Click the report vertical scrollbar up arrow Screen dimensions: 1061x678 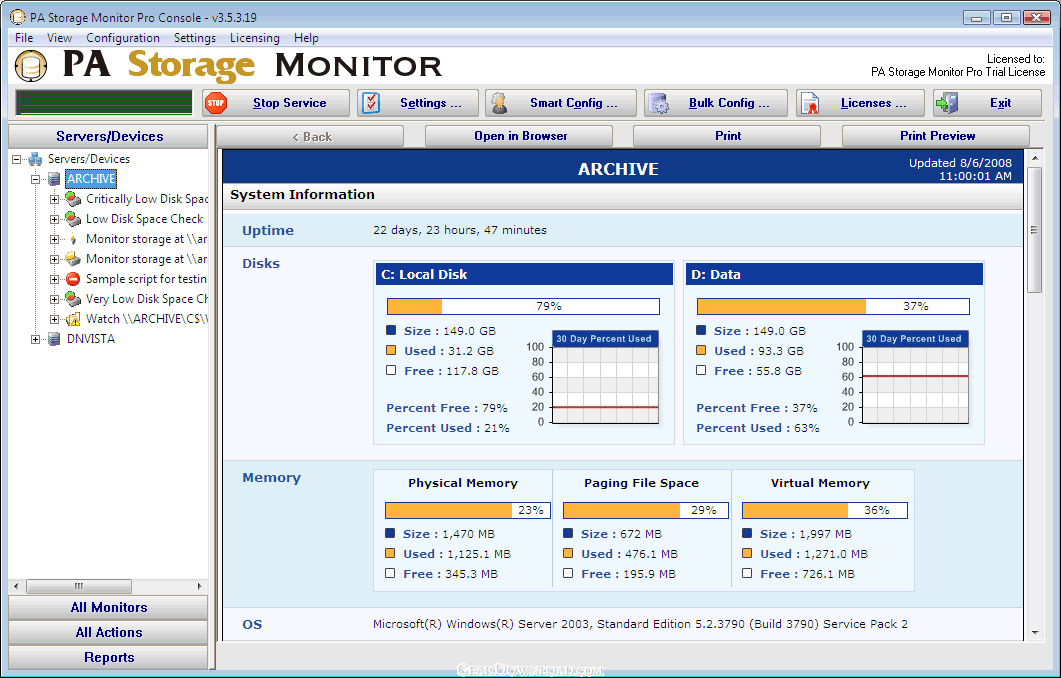1035,158
